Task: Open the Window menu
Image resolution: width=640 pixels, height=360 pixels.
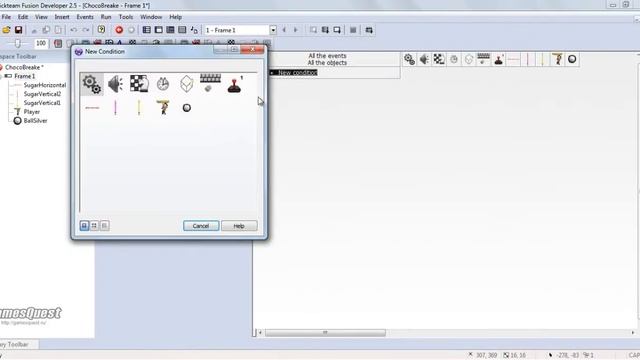Action: tap(151, 17)
